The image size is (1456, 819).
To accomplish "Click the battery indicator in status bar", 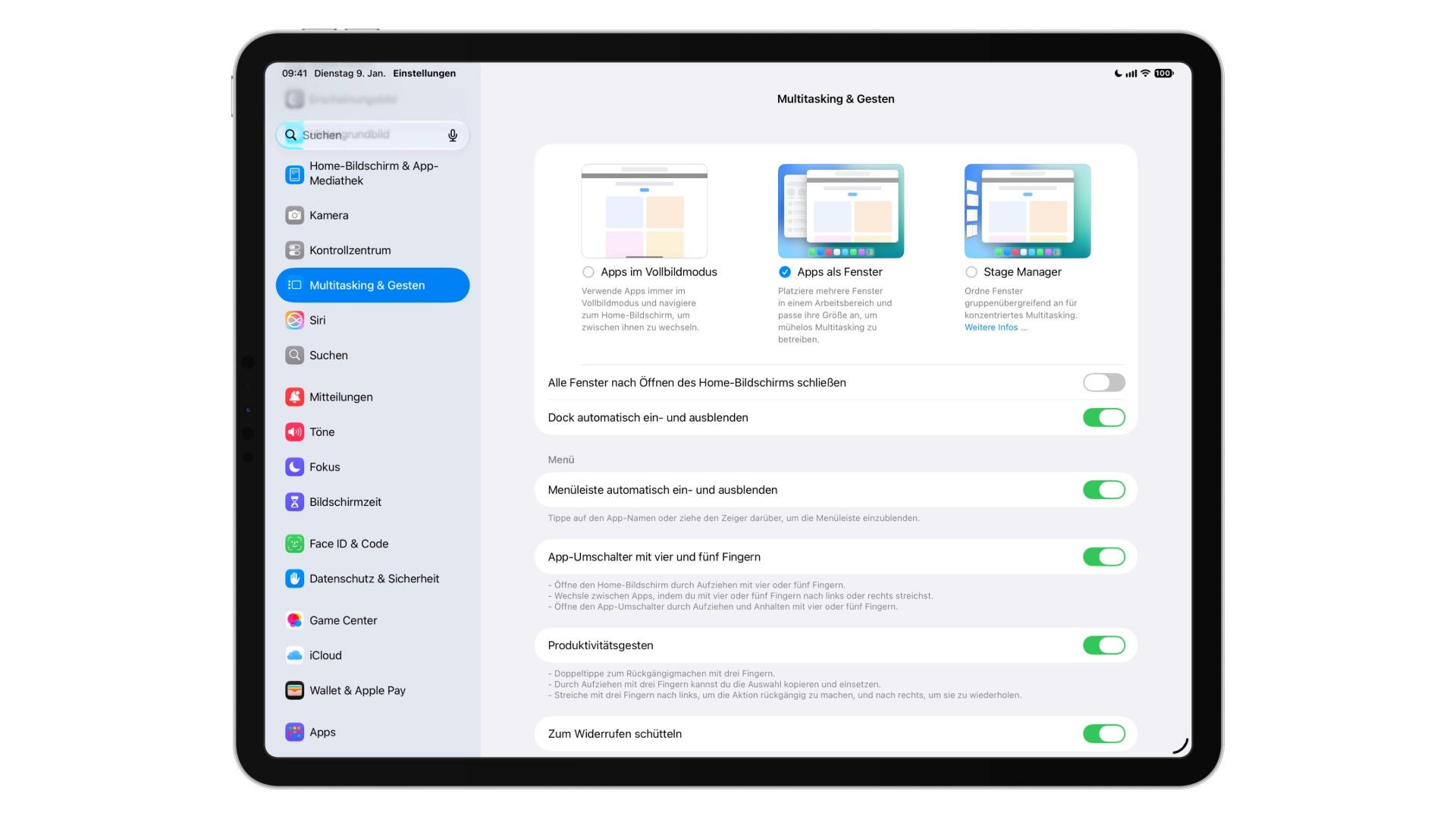I will coord(1163,74).
